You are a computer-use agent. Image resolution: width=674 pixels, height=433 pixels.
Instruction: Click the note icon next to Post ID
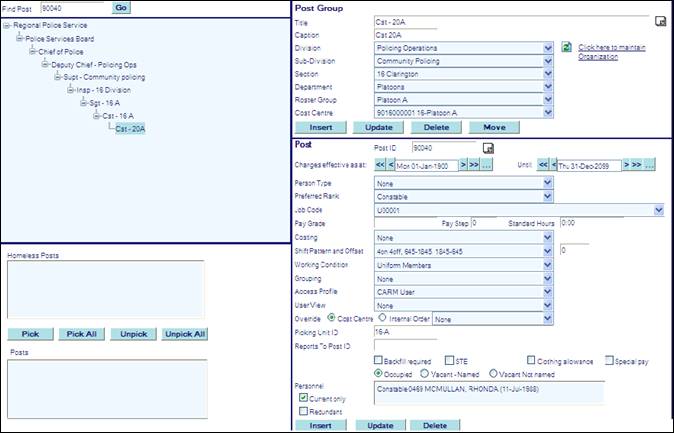click(x=488, y=149)
